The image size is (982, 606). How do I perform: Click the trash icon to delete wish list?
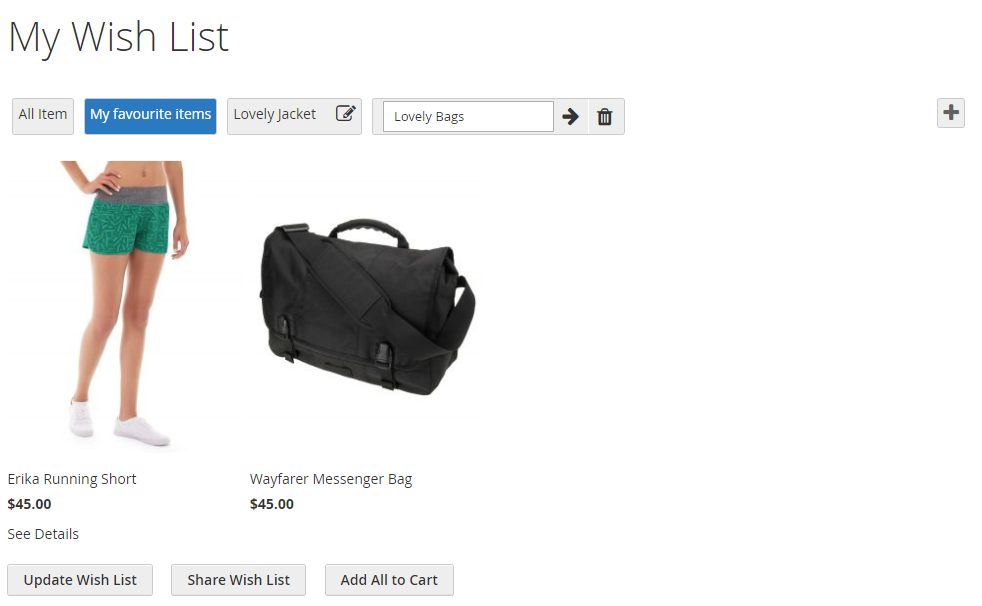coord(605,117)
